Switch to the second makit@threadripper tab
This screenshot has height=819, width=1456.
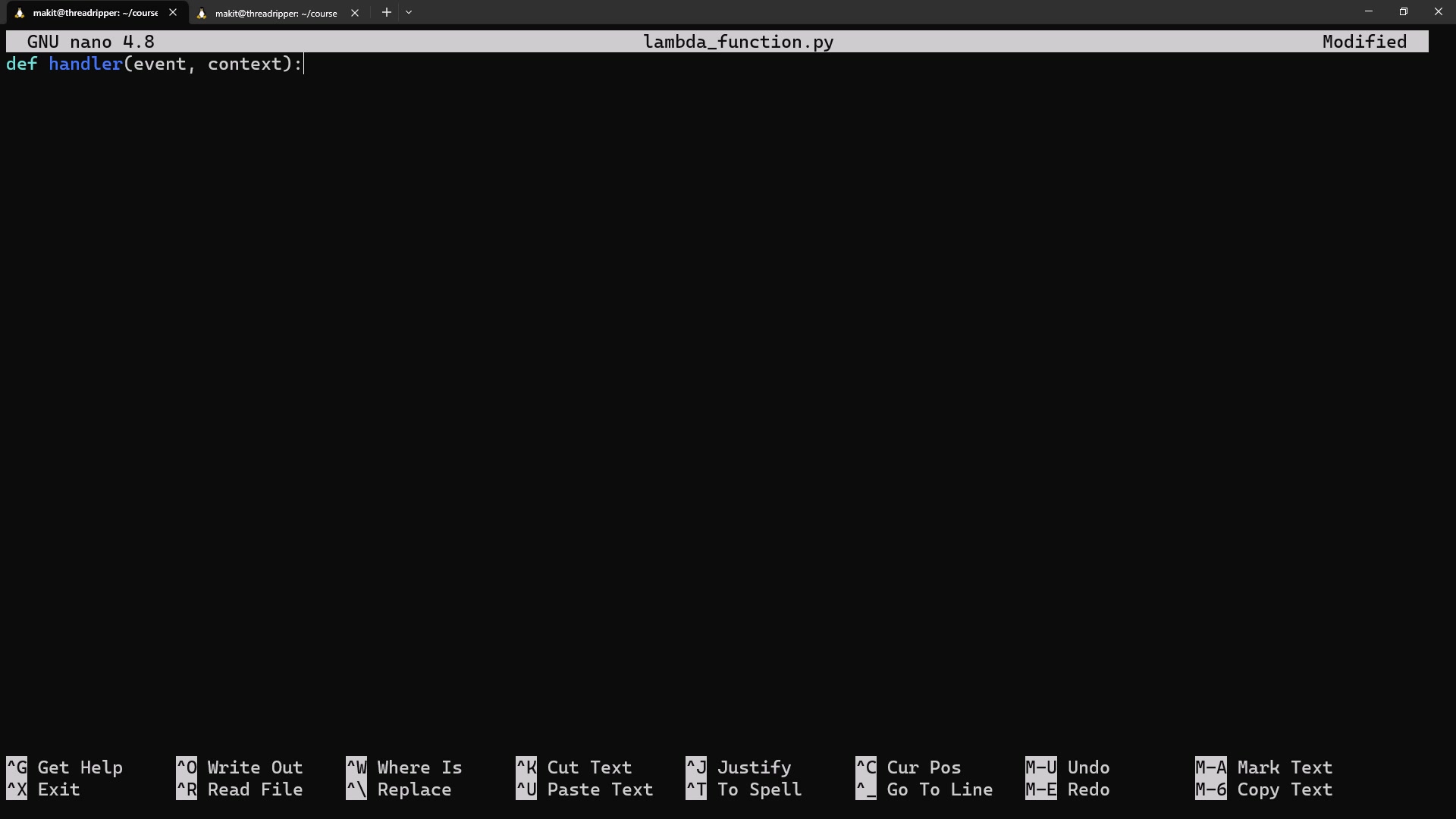[x=275, y=13]
